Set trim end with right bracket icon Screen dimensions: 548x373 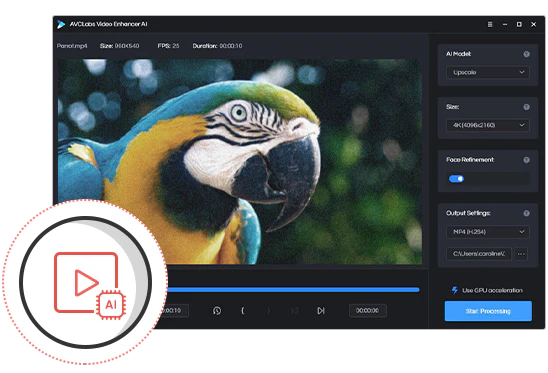point(269,310)
